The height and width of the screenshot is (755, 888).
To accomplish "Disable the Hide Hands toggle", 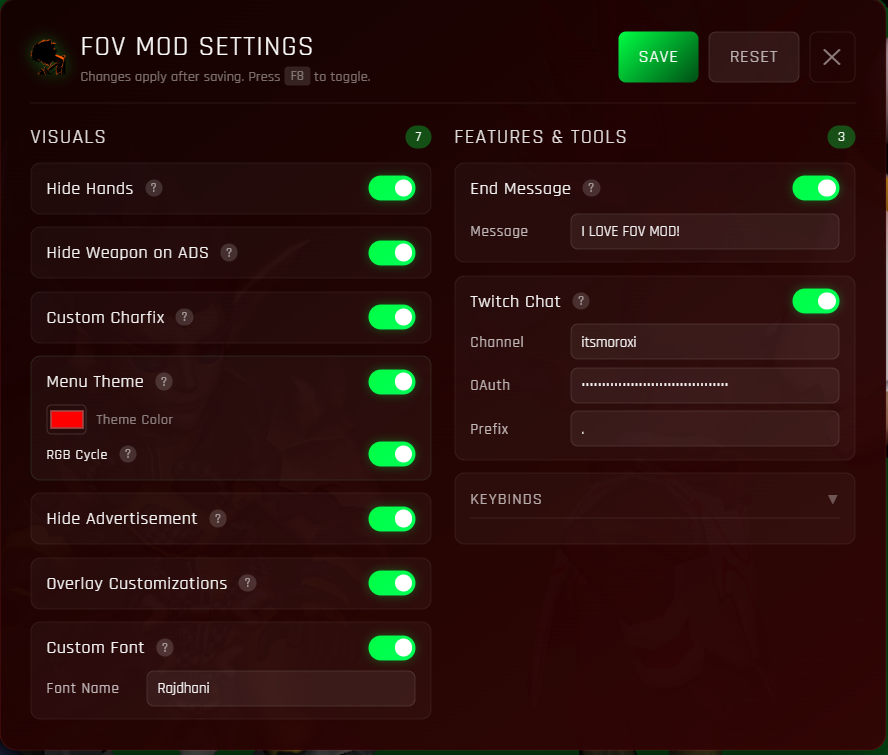I will (392, 188).
